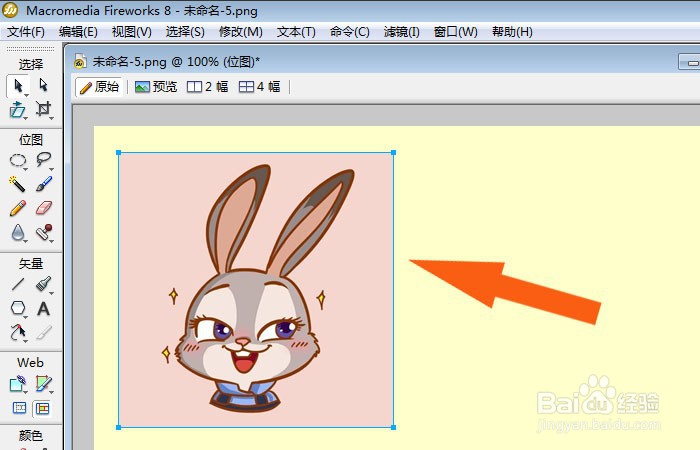Screen dimensions: 700x450
Task: Select the Knife tool
Action: pos(44,333)
